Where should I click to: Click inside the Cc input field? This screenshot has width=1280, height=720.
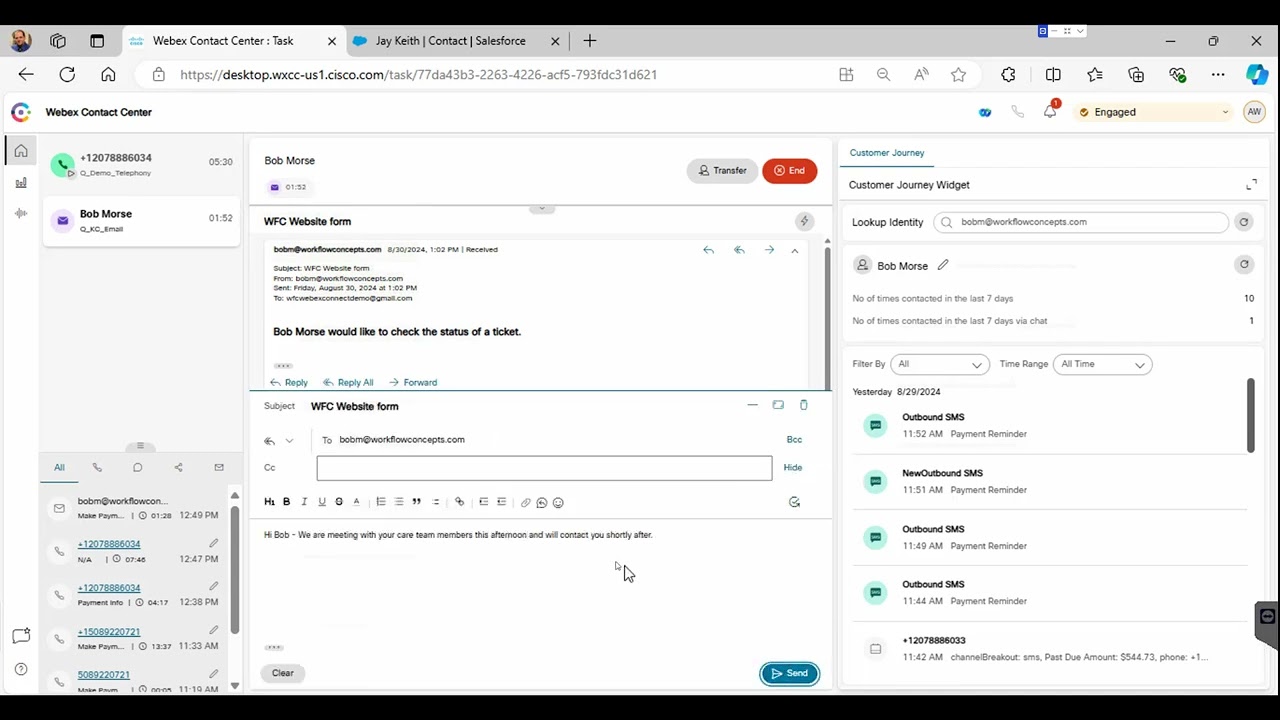(544, 468)
